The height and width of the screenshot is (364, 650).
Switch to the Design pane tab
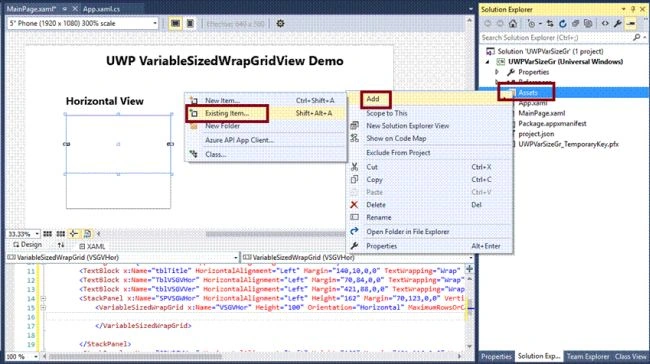coord(27,245)
